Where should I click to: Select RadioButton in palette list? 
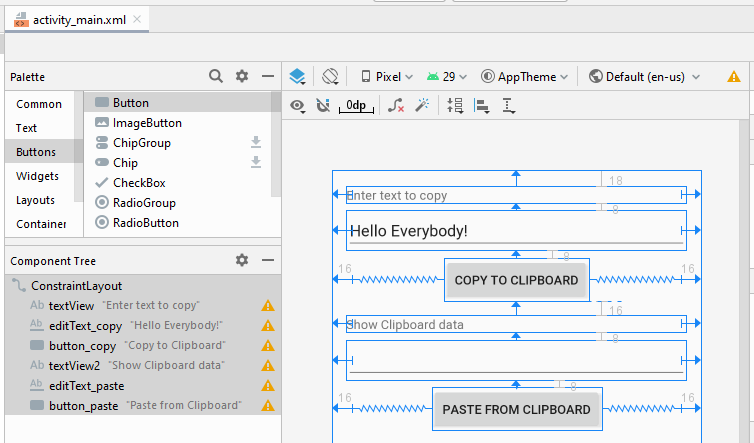[x=178, y=223]
